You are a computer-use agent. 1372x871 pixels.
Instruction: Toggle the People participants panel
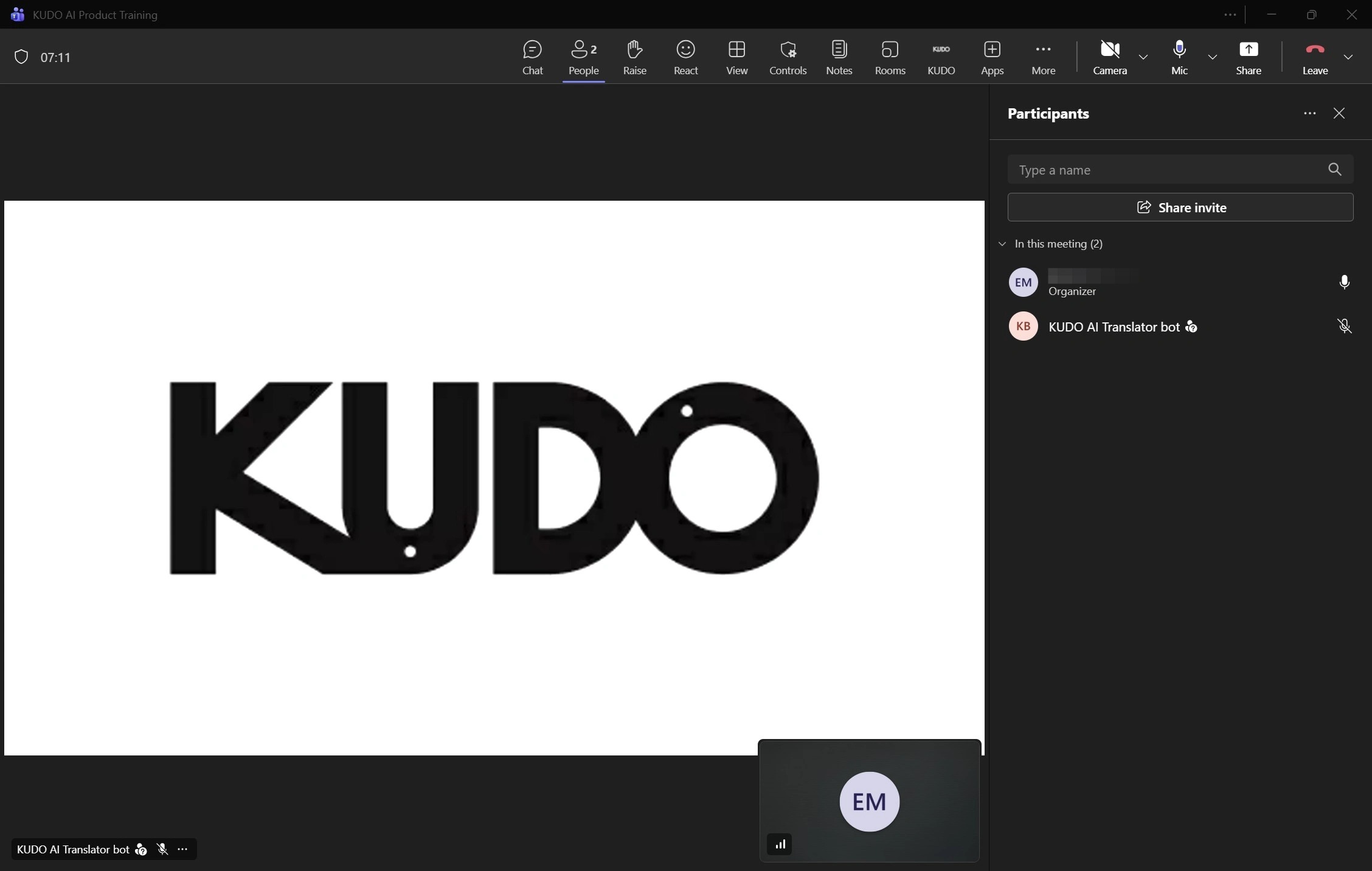point(583,57)
